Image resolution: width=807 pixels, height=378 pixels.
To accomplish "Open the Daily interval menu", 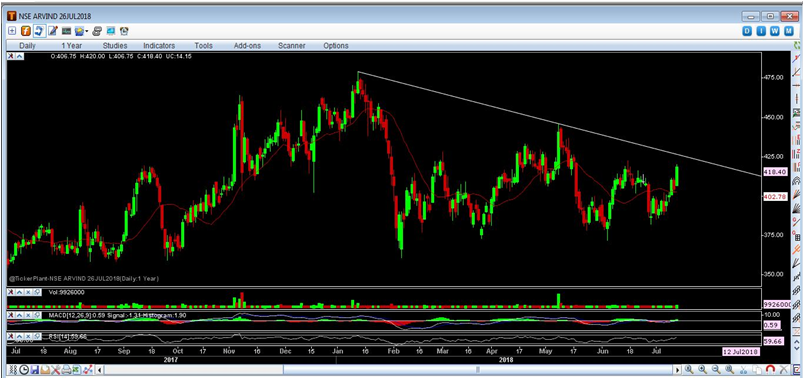I will pyautogui.click(x=27, y=46).
